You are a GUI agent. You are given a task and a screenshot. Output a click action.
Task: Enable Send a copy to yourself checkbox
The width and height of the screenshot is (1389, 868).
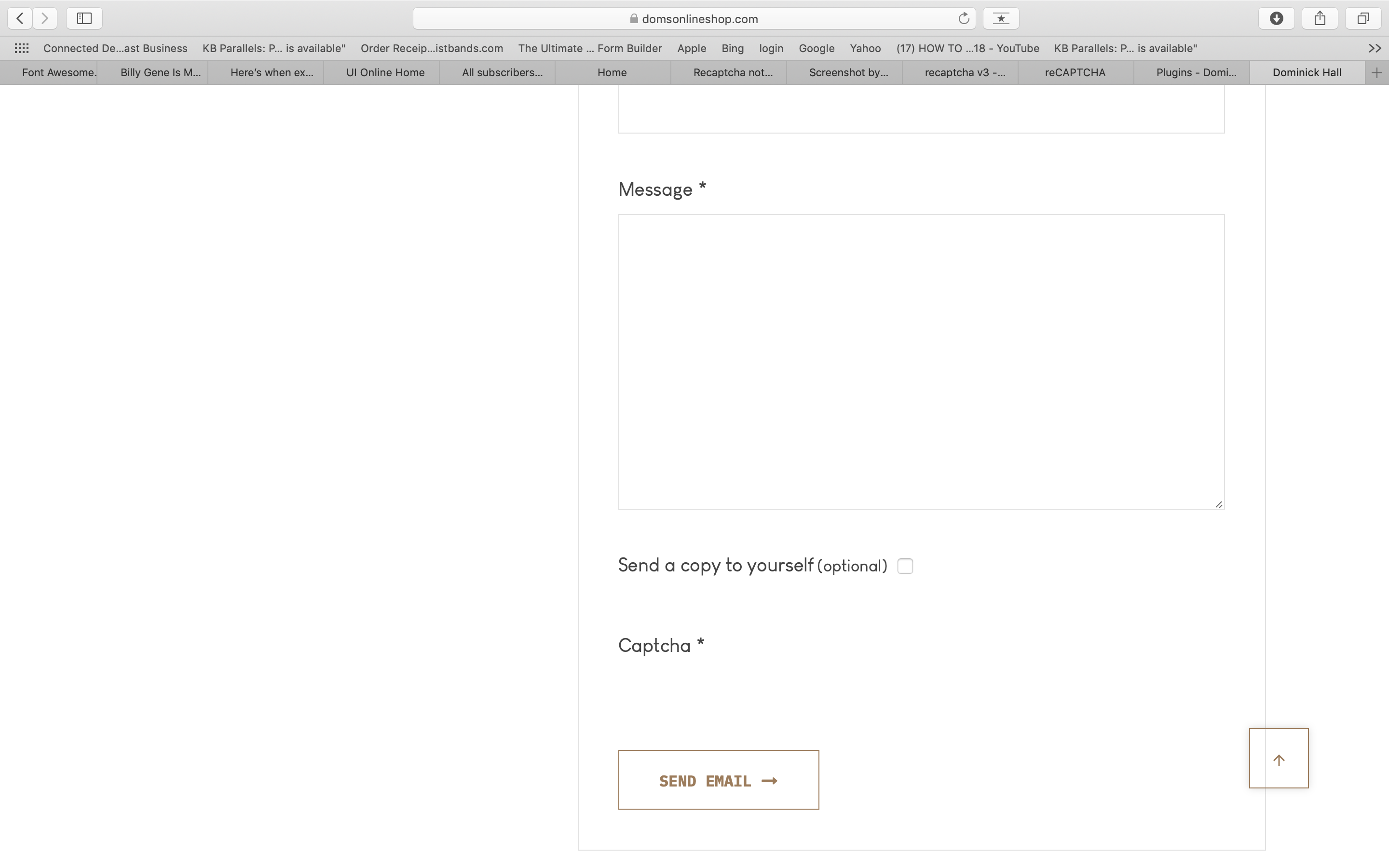click(905, 566)
